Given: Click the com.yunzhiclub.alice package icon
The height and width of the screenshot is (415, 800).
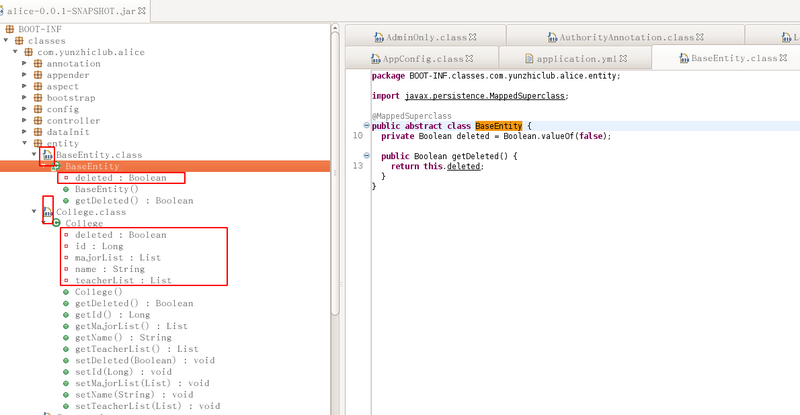Looking at the screenshot, I should [29, 52].
